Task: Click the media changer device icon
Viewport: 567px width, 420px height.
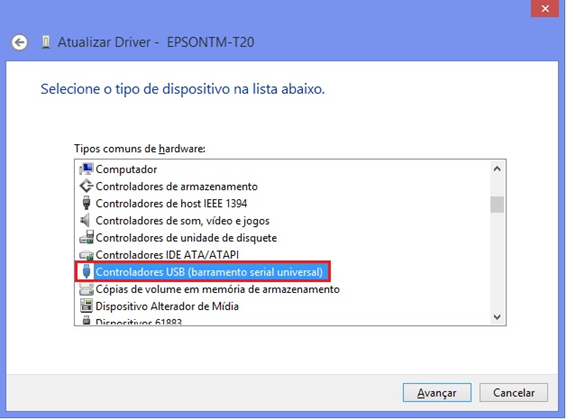Action: click(x=86, y=306)
